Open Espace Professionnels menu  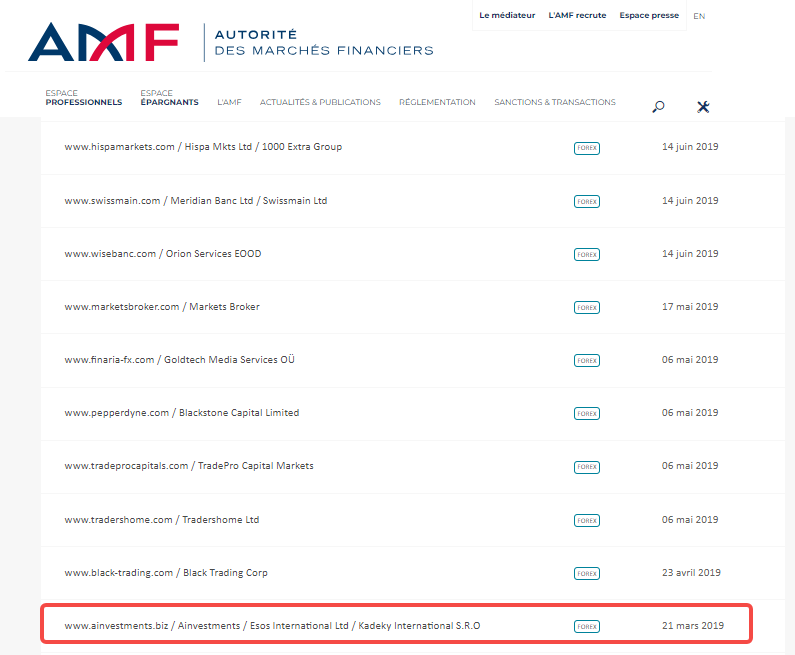pos(83,98)
